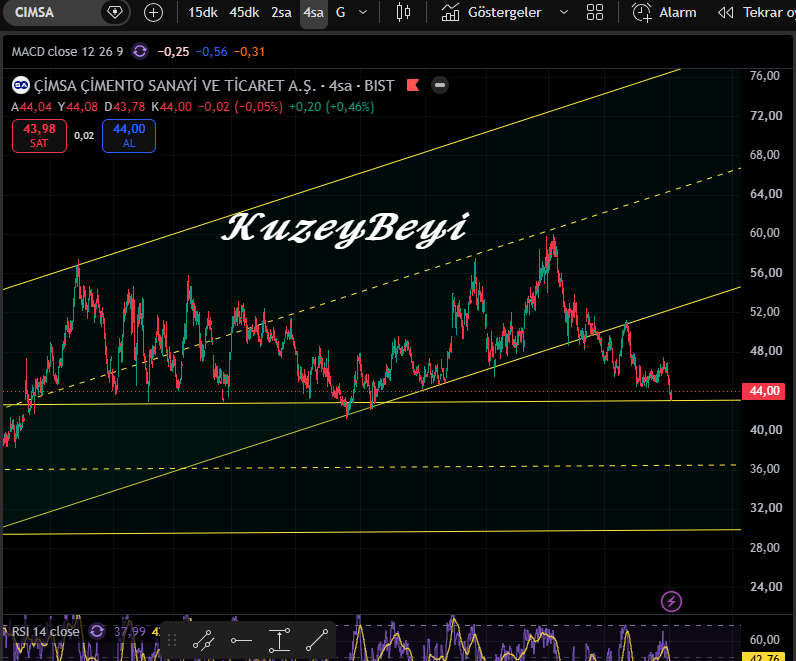796x661 pixels.
Task: Click the red 44,00 price axis label
Action: [x=764, y=391]
